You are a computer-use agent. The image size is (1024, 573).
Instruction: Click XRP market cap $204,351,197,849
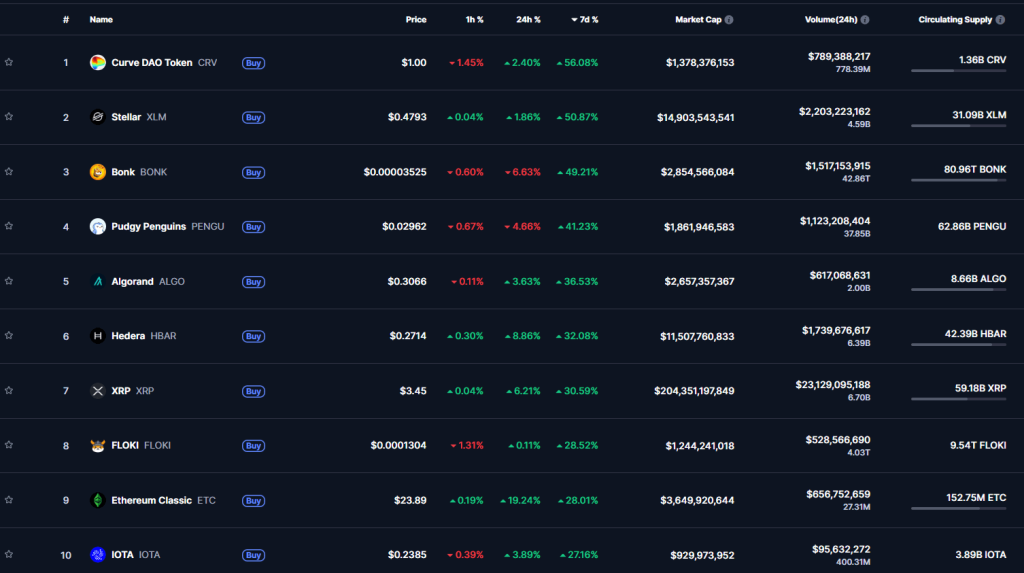coord(694,391)
